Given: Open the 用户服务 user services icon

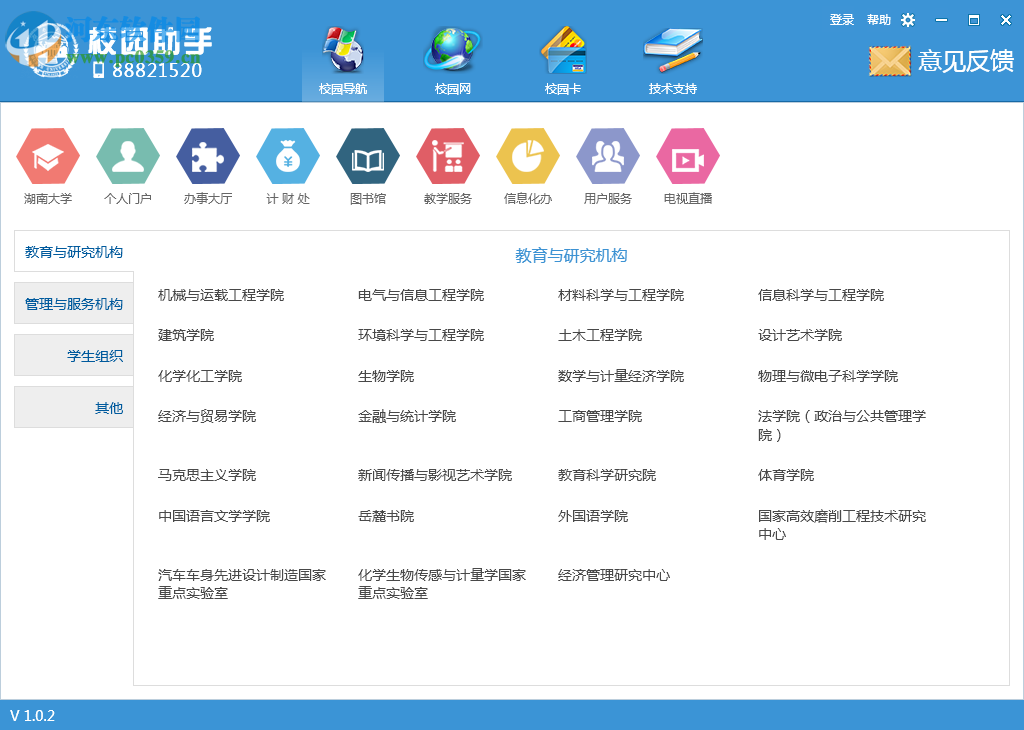Looking at the screenshot, I should coord(607,158).
